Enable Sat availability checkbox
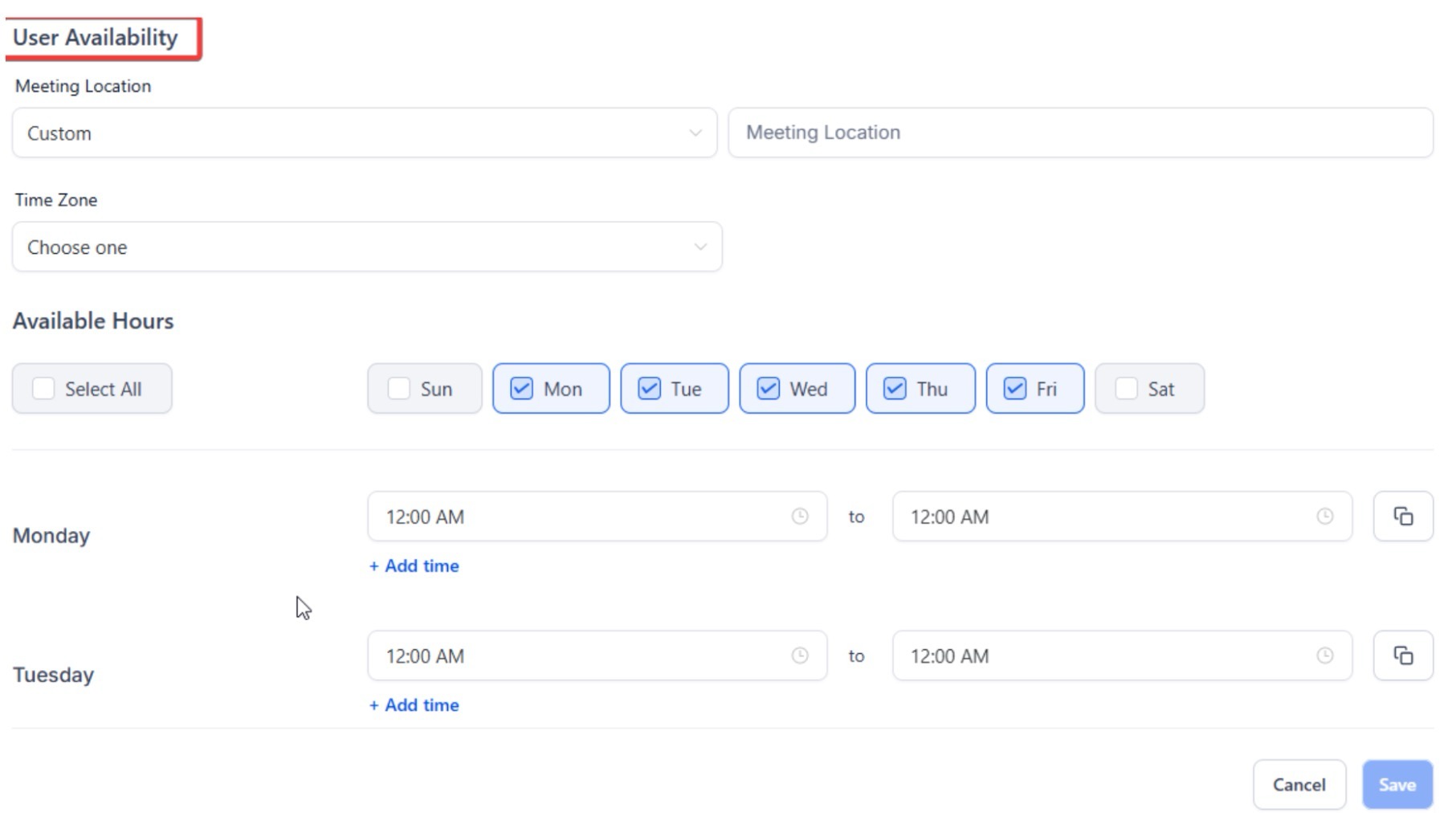Viewport: 1456px width, 813px height. click(x=1126, y=389)
